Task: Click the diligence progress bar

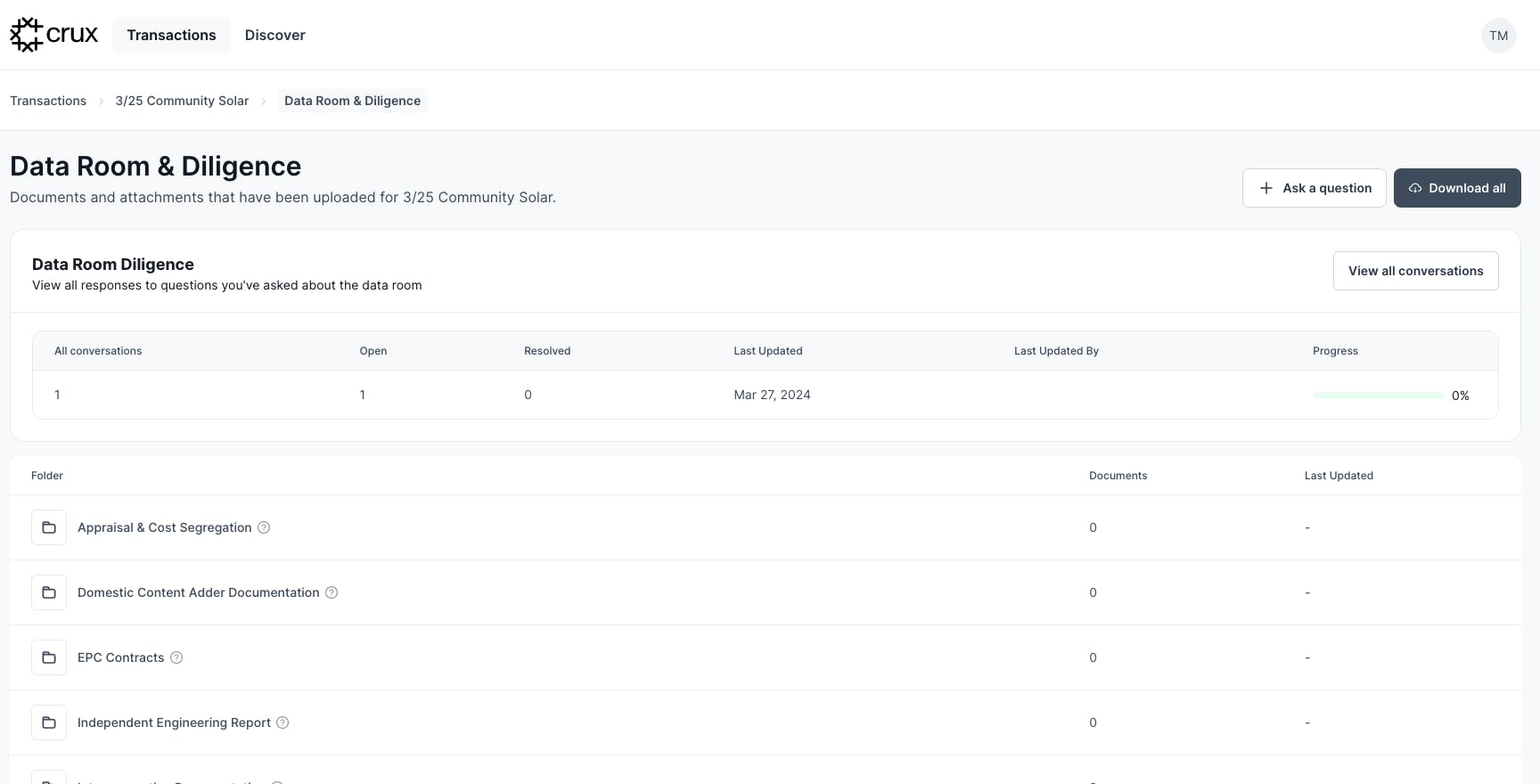Action: 1378,396
